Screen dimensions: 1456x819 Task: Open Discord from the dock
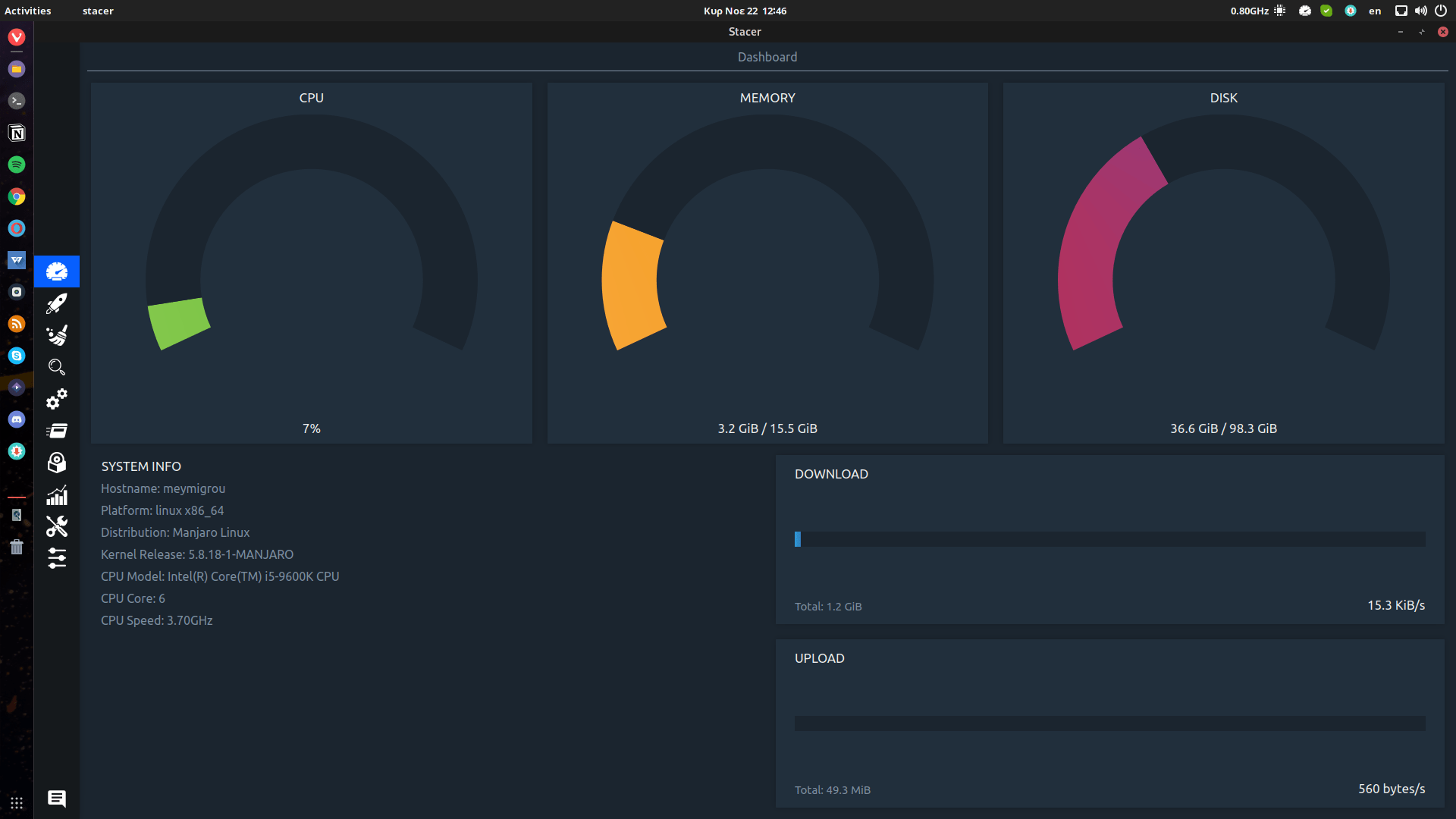[17, 419]
